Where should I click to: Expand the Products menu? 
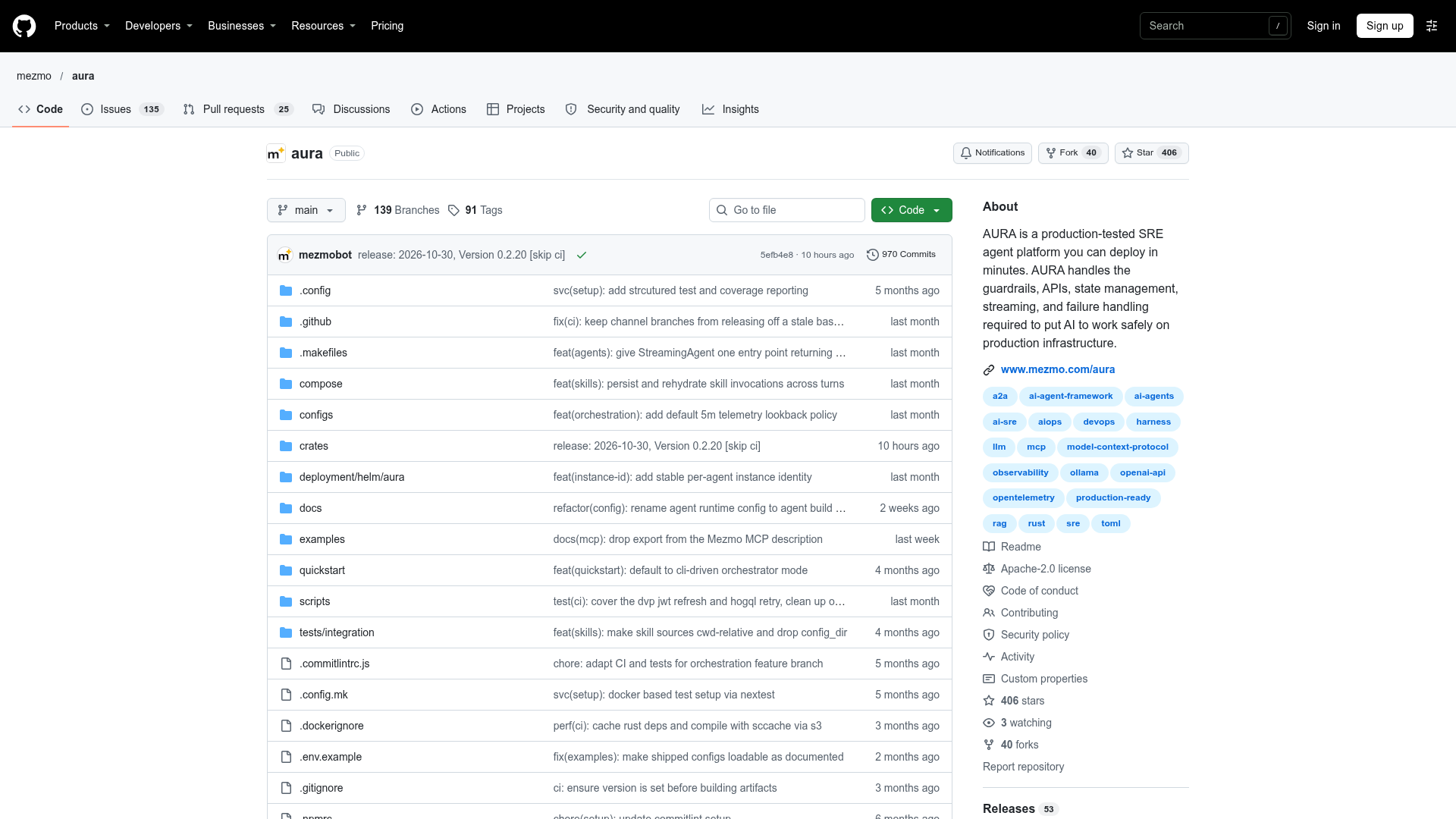click(82, 26)
